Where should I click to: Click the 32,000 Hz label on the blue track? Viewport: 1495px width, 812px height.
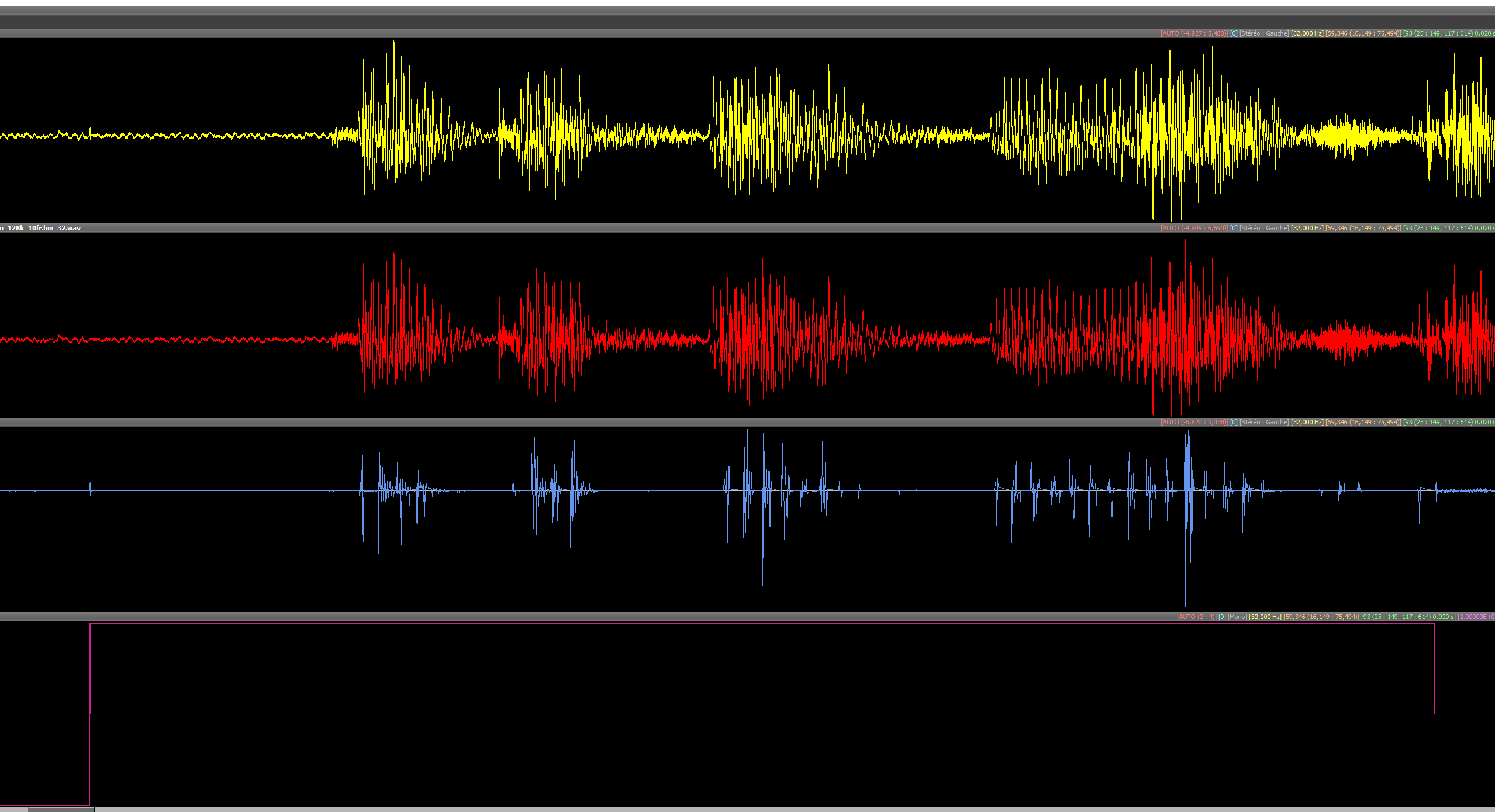1307,422
